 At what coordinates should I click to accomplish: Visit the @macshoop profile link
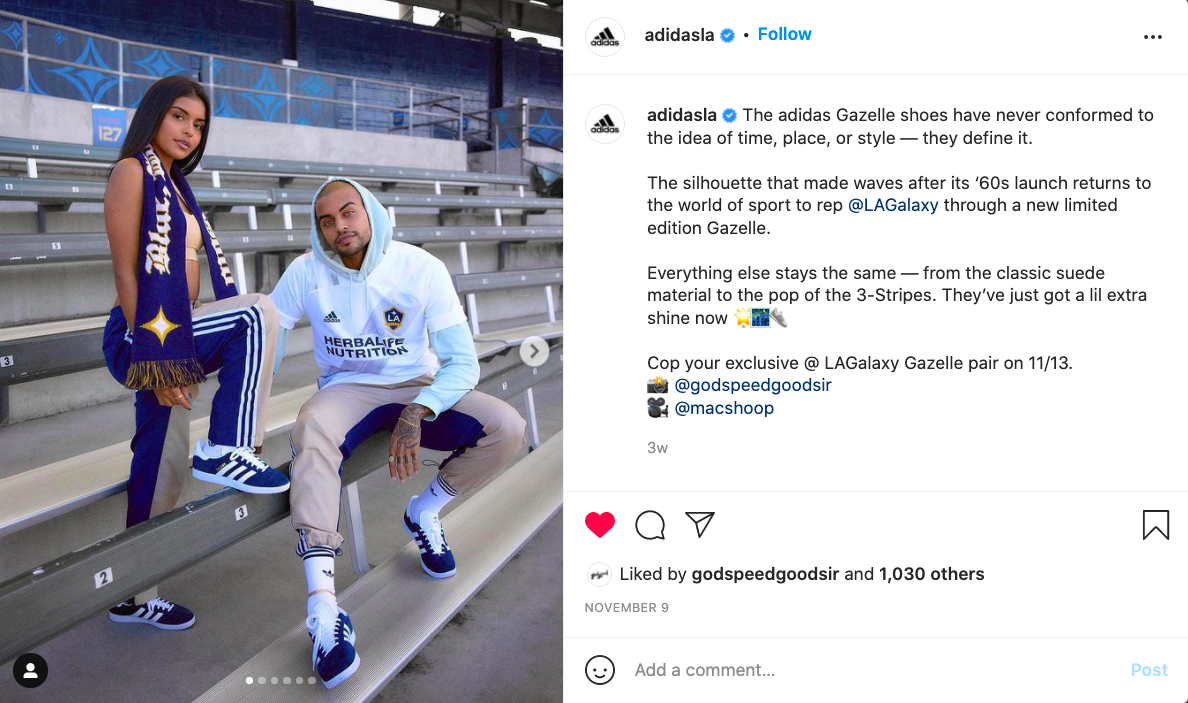coord(724,408)
